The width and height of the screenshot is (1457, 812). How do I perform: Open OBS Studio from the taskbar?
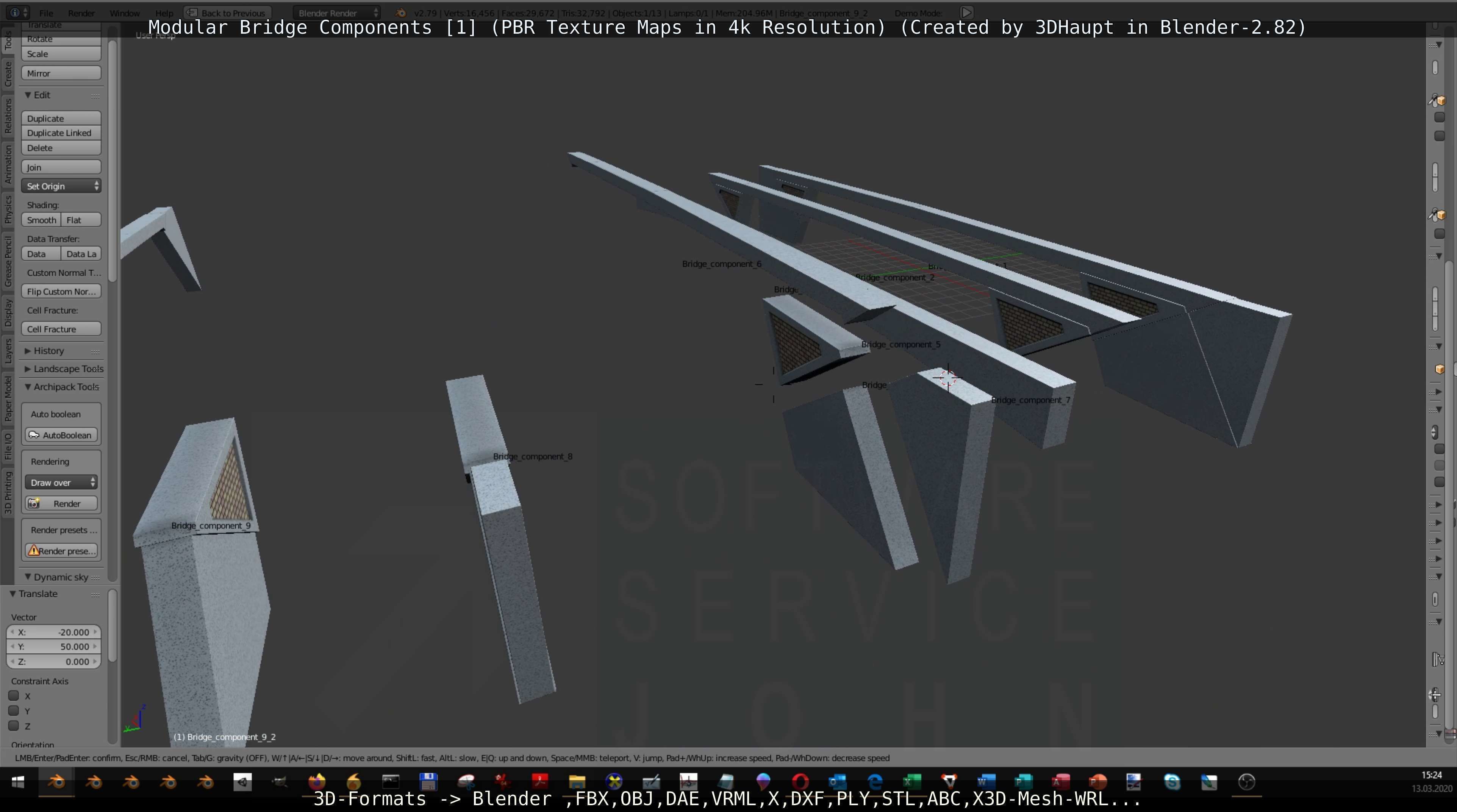pos(1247,782)
